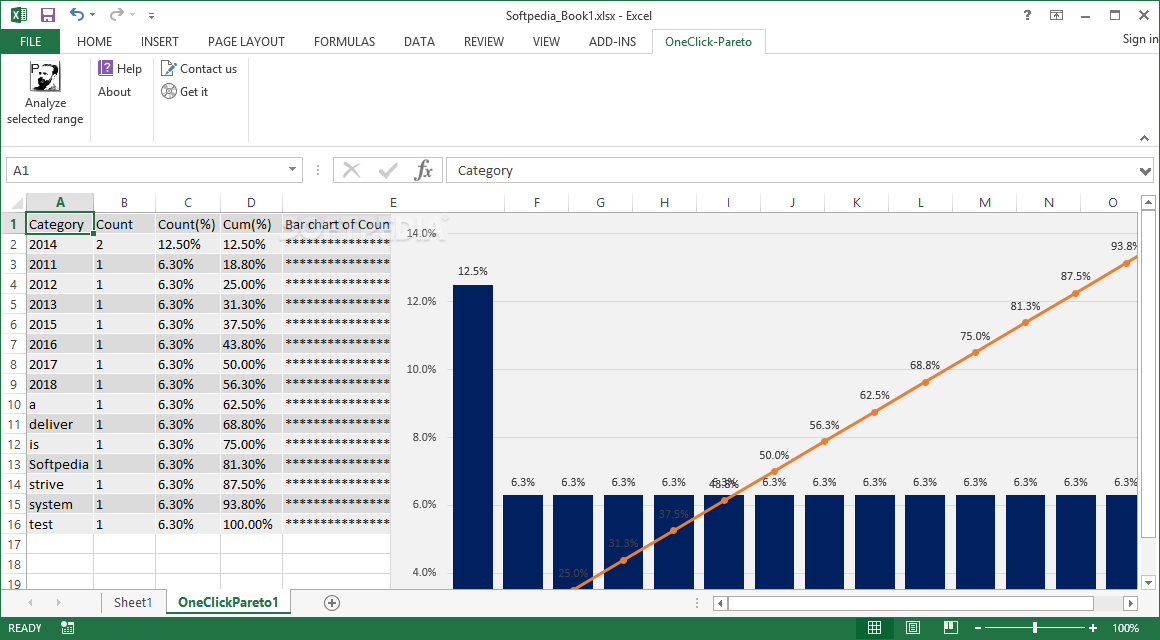Collapse the ribbon with the chevron
The width and height of the screenshot is (1160, 640).
[x=1144, y=138]
